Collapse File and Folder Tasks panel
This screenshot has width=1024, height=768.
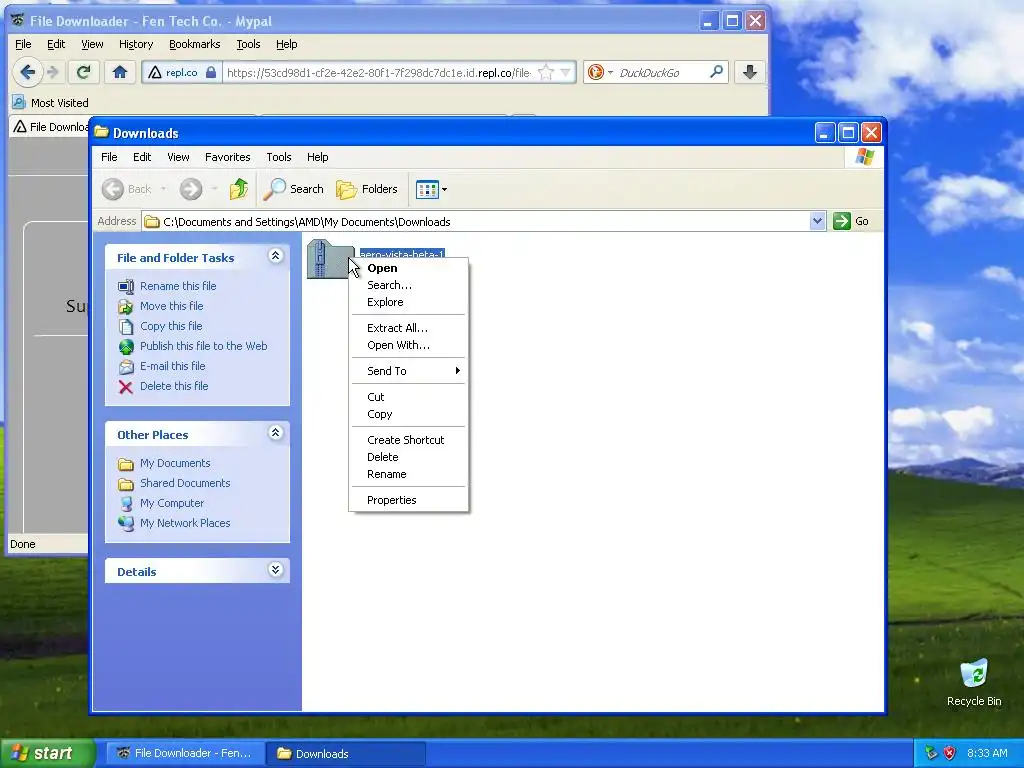tap(276, 256)
